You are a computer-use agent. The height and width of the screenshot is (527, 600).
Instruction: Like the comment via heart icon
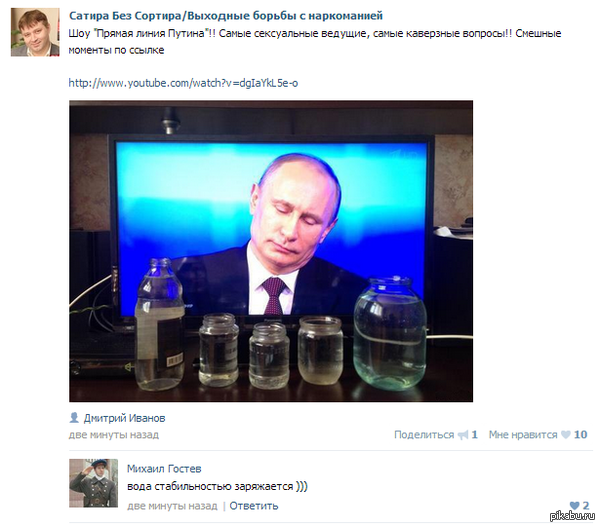(574, 506)
